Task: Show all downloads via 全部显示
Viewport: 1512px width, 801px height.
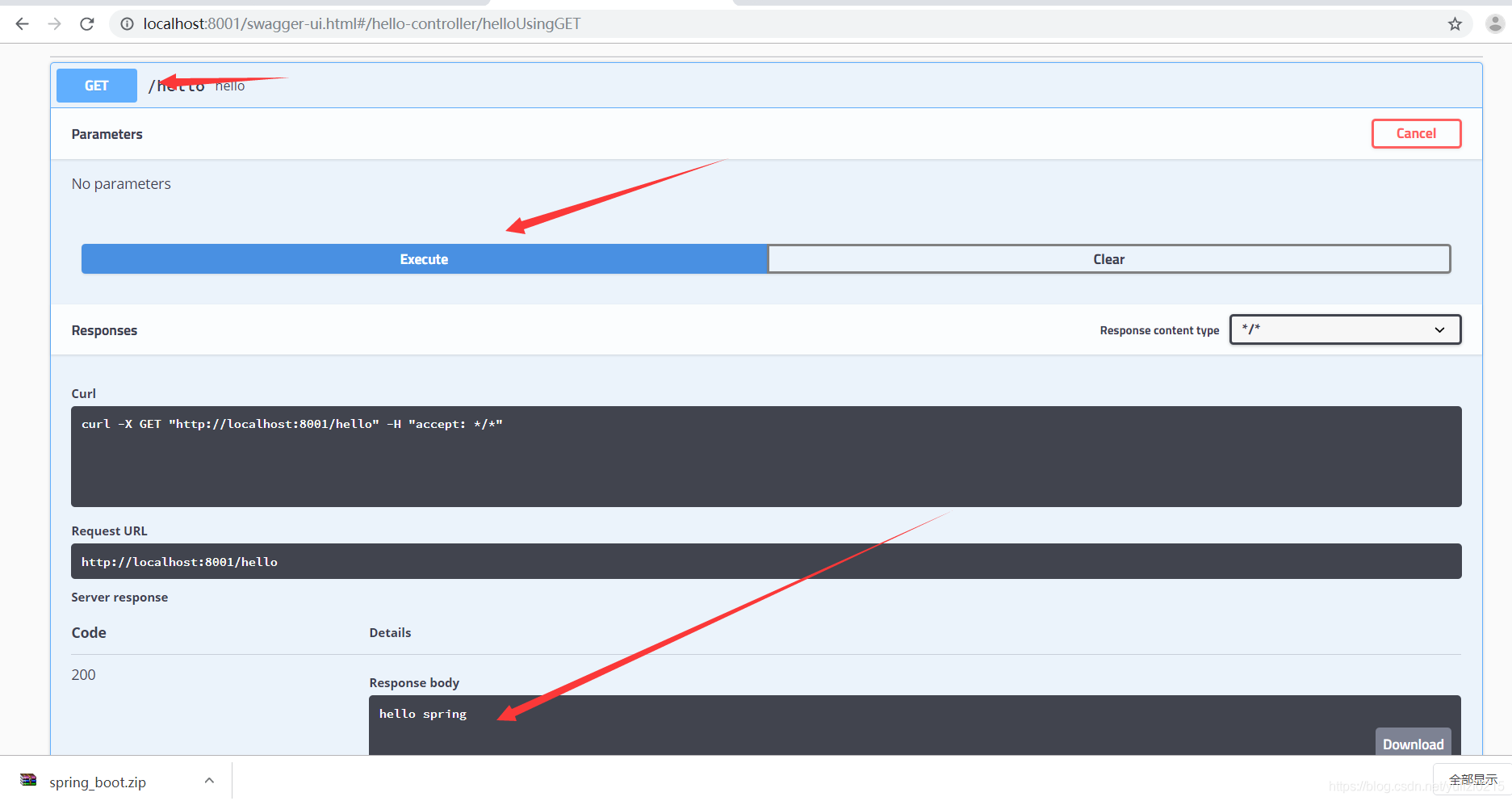Action: [1472, 779]
